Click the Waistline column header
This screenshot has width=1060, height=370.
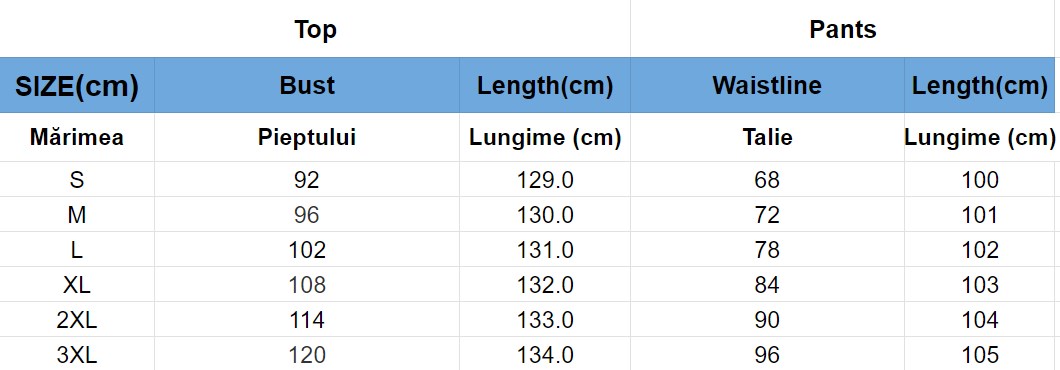tap(767, 85)
